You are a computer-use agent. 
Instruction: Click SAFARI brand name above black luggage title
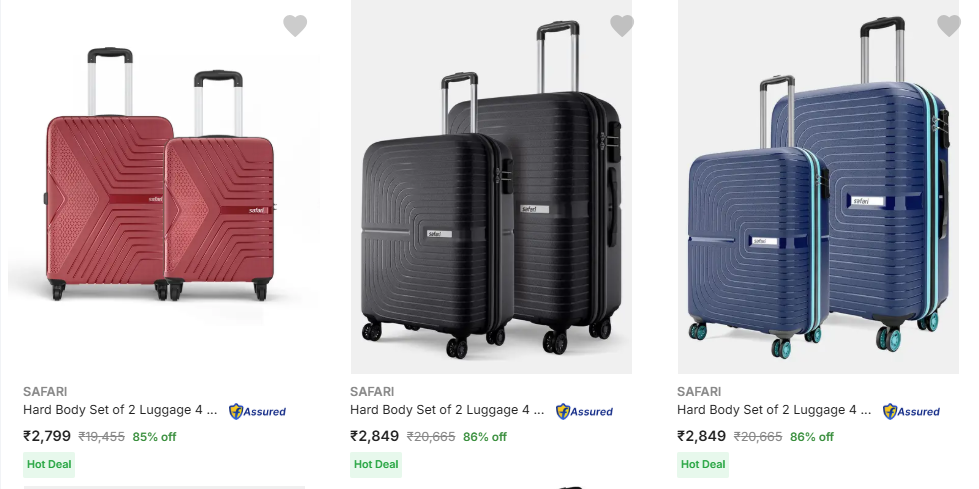[372, 391]
